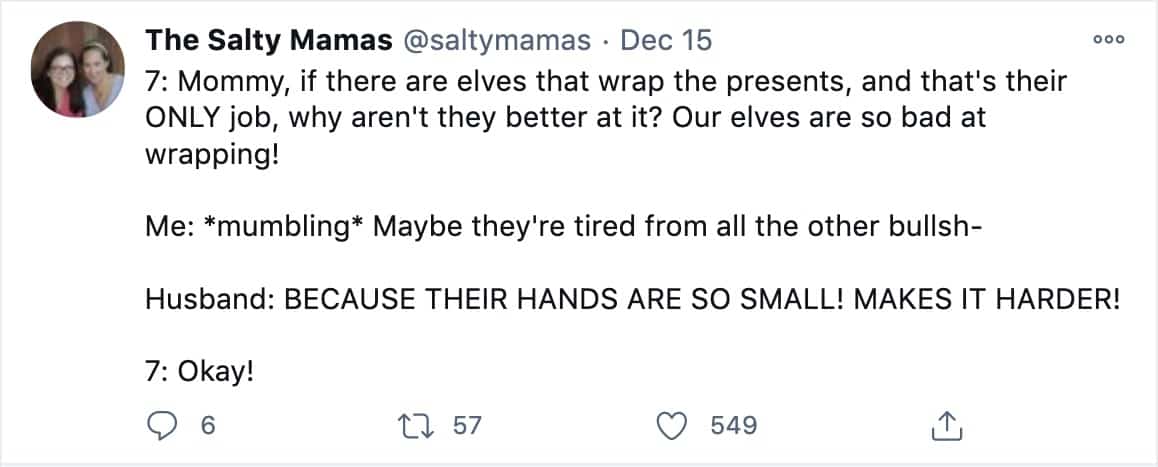Open the Dec 15 timestamp permalink
Viewport: 1158px width, 467px height.
[666, 41]
